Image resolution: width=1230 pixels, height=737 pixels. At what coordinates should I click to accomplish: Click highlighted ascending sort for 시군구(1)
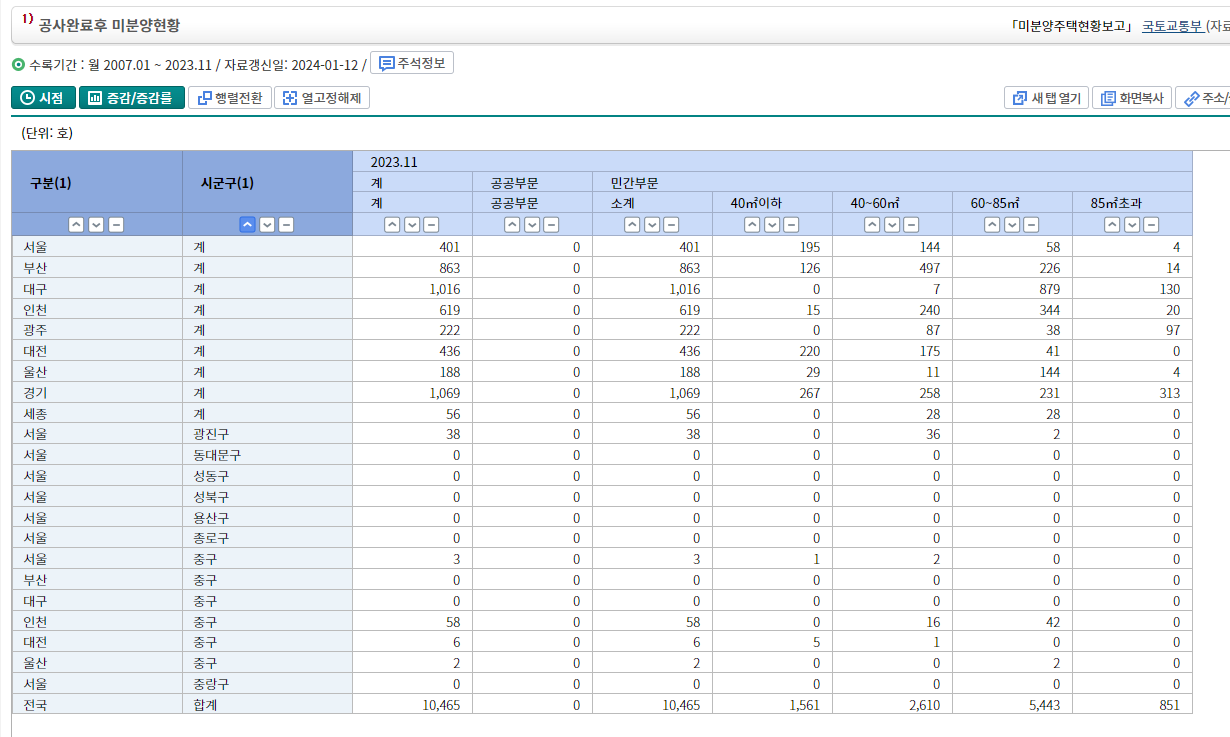(x=247, y=225)
